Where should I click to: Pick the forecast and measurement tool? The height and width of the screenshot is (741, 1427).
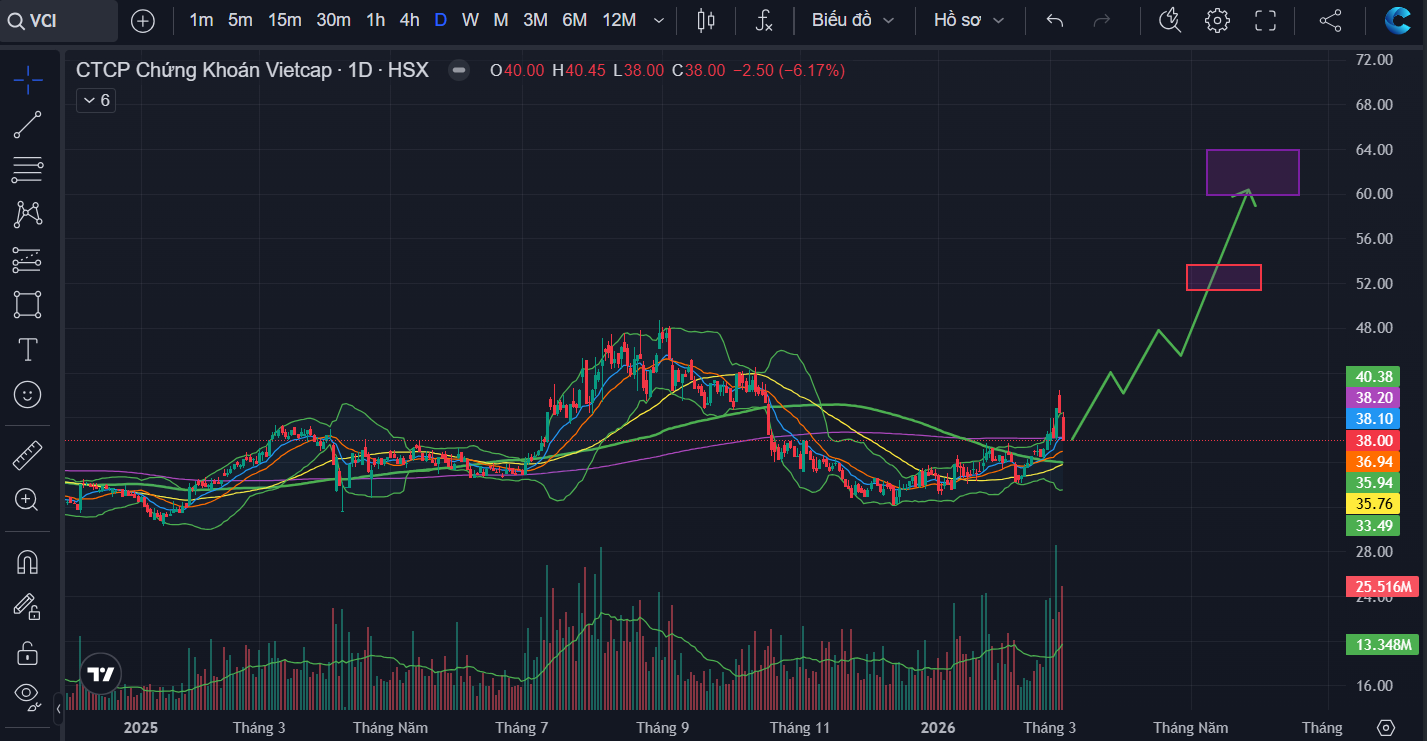coord(28,259)
